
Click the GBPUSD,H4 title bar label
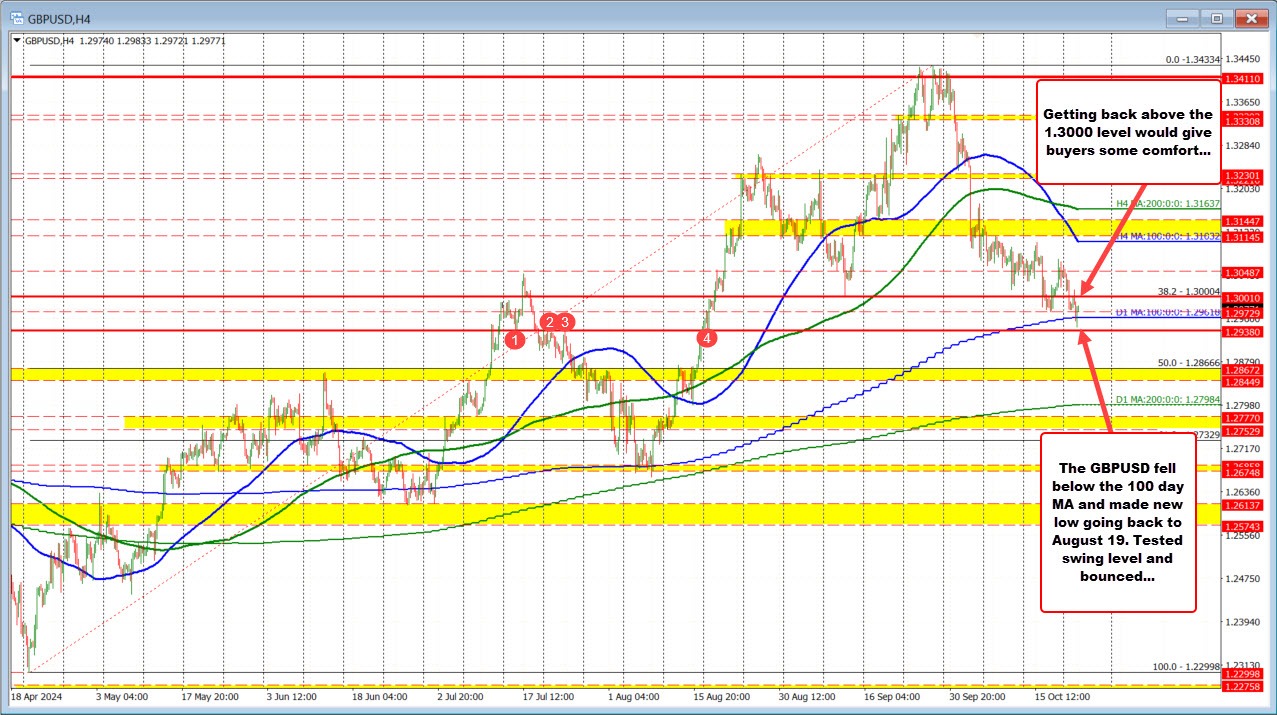tap(60, 17)
